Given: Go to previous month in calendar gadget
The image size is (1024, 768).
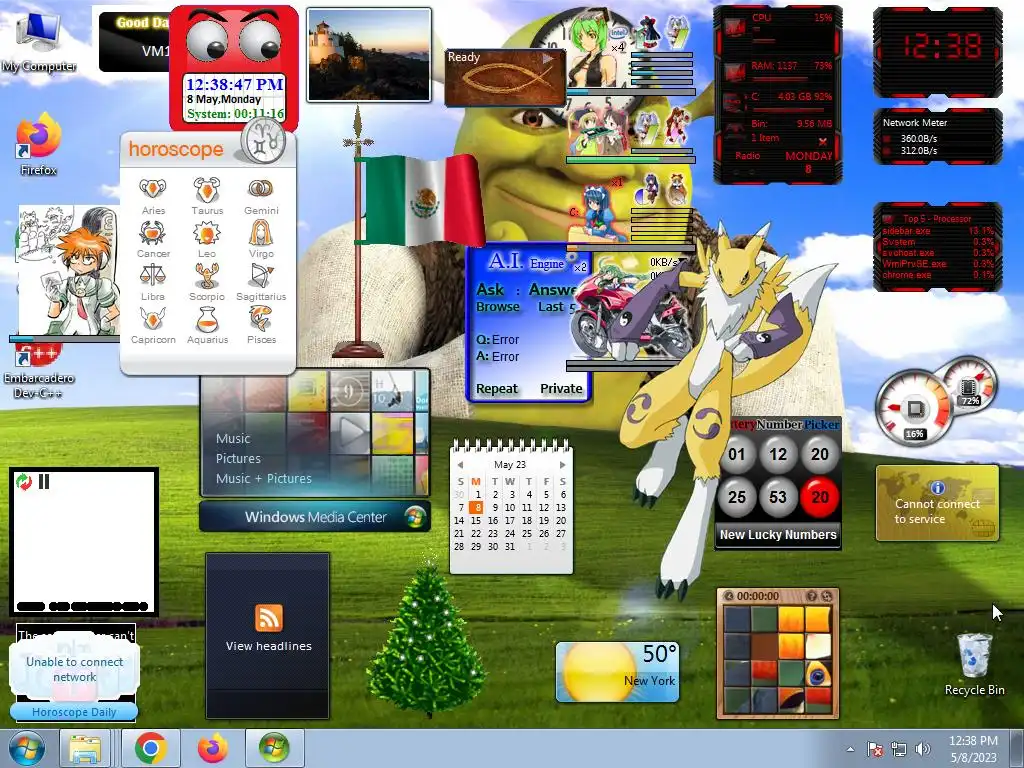Looking at the screenshot, I should (460, 465).
